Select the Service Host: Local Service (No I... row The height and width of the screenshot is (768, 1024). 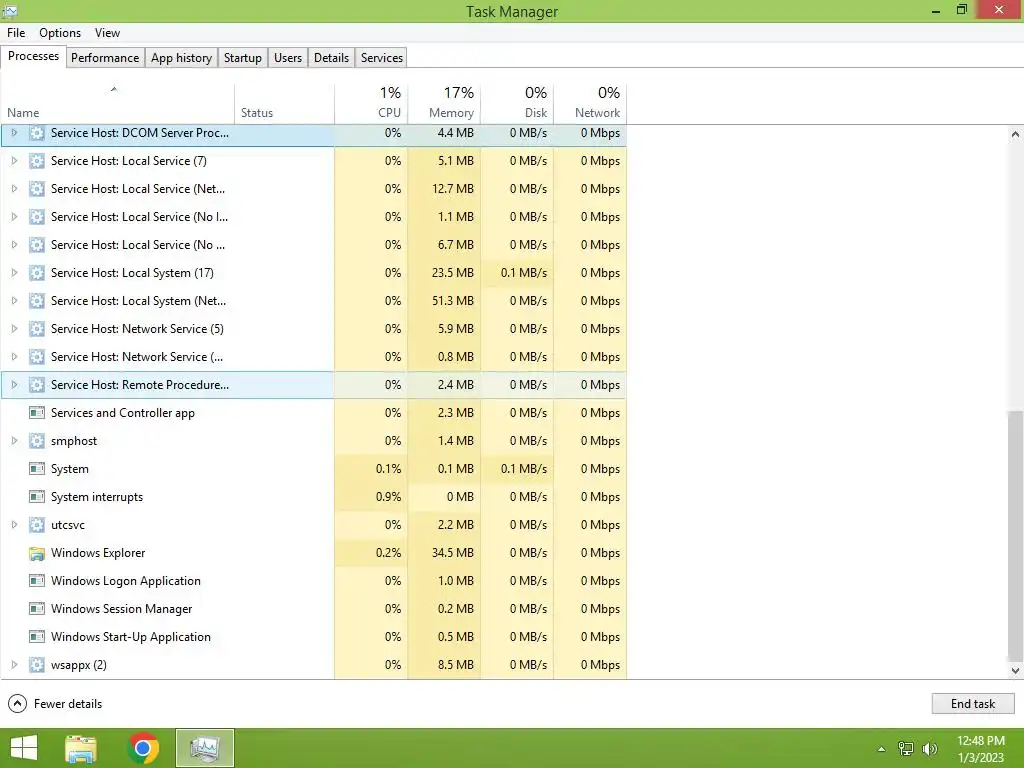coord(313,217)
